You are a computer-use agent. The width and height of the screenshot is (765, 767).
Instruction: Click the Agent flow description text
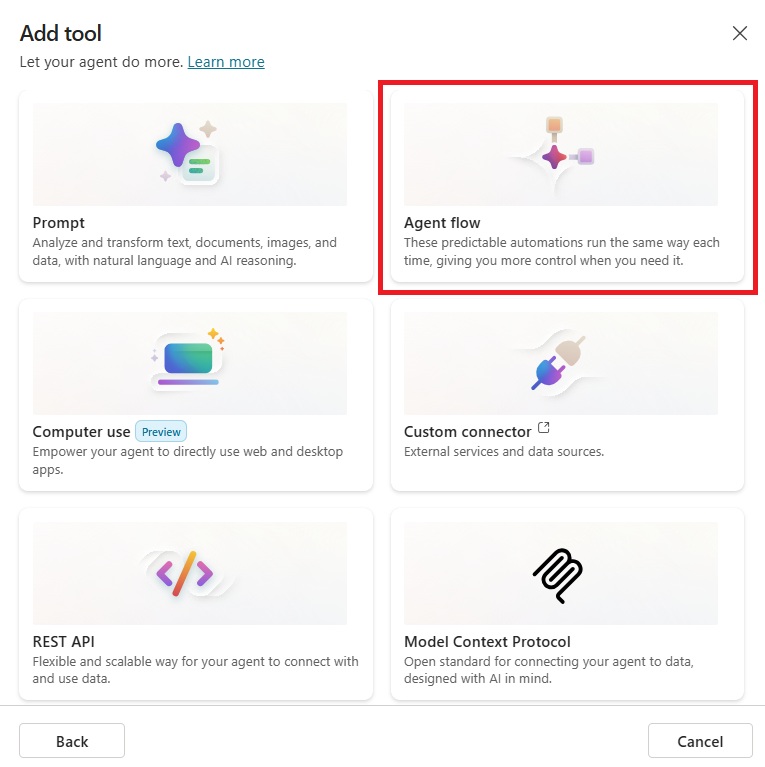(561, 252)
